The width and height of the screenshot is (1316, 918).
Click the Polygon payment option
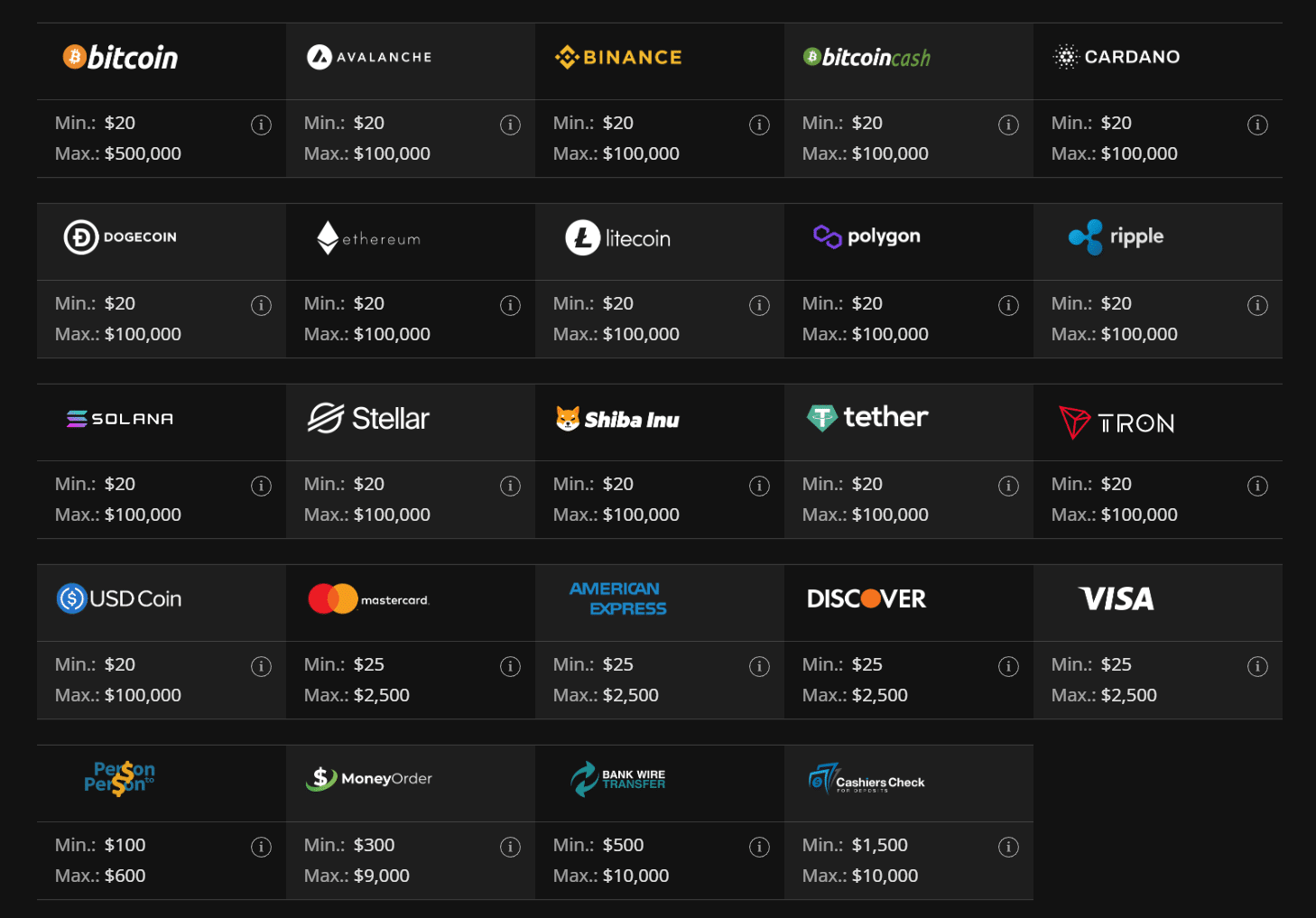866,236
